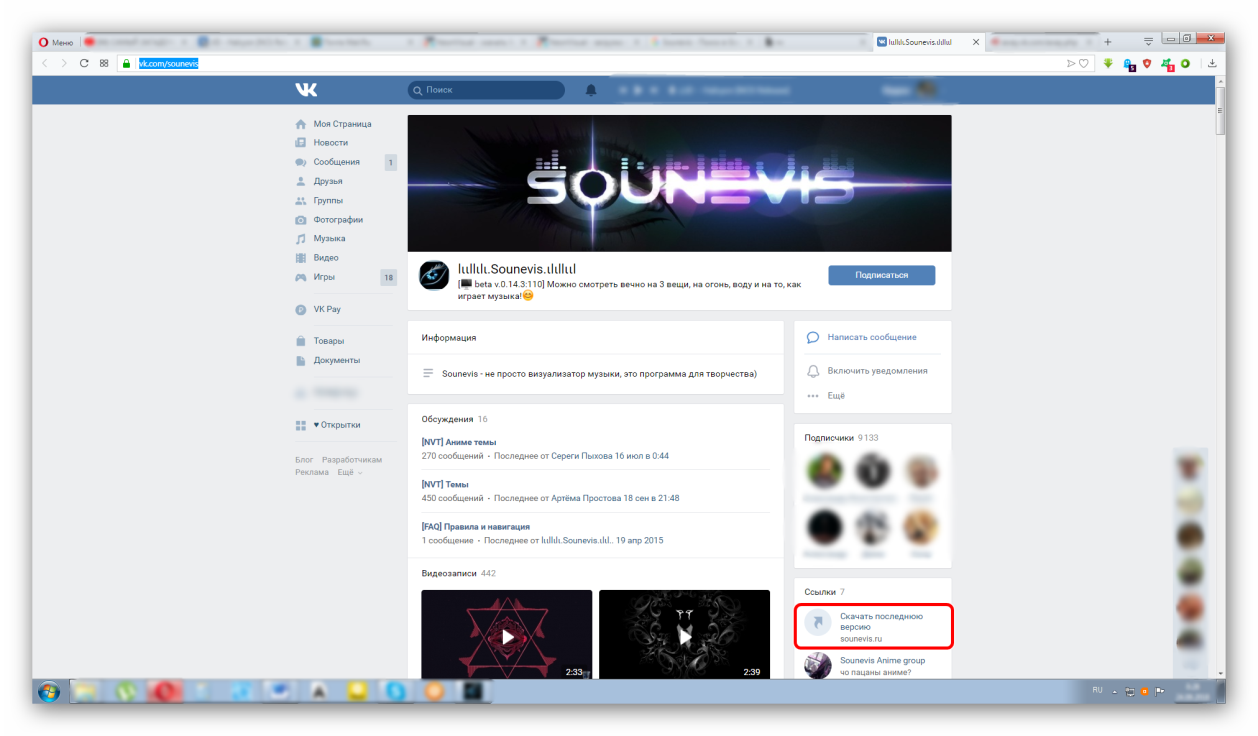Open Opera Speed Dial grid icon
Screen dimensions: 1258x736
104,63
